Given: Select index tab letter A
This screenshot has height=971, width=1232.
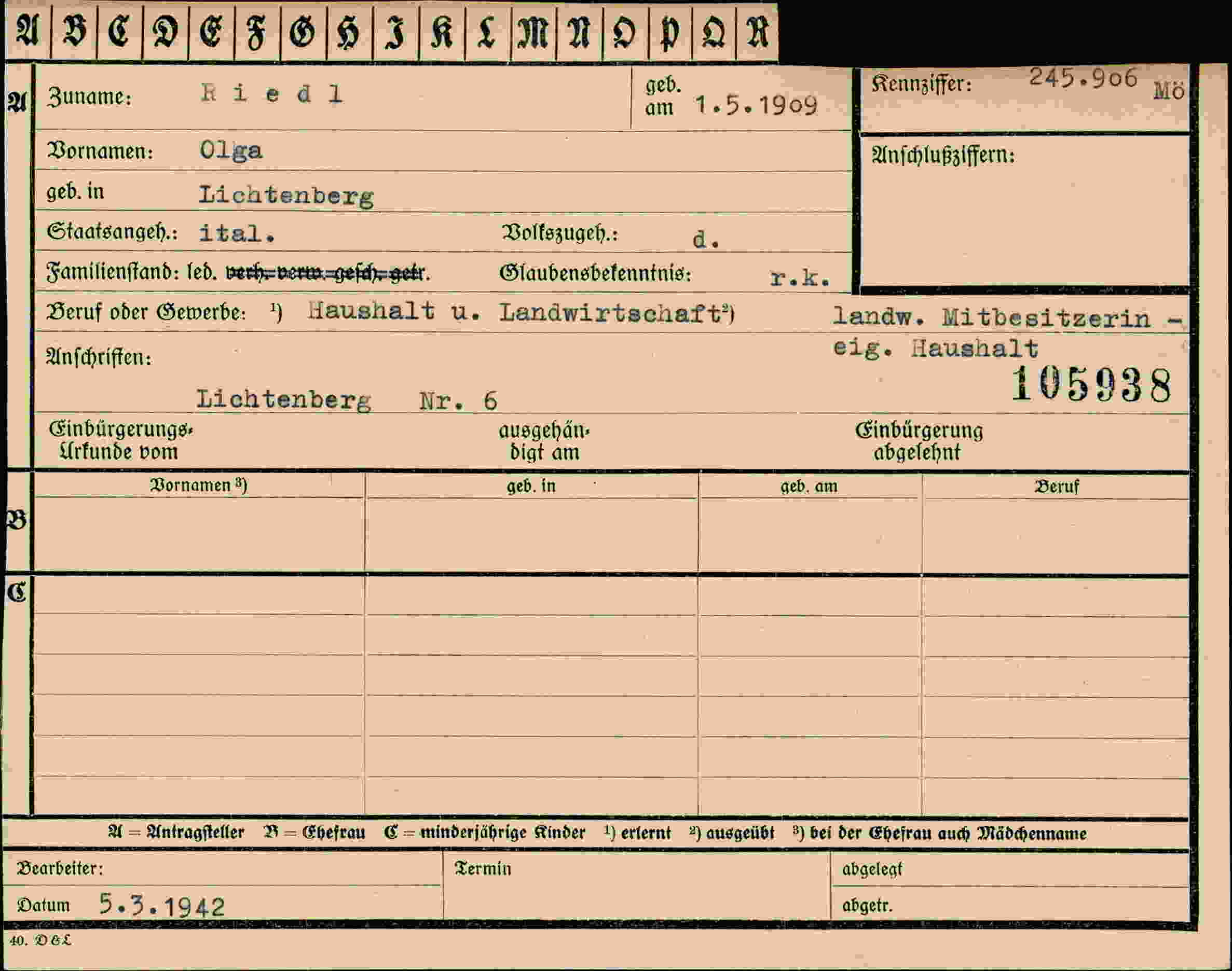Looking at the screenshot, I should click(28, 31).
